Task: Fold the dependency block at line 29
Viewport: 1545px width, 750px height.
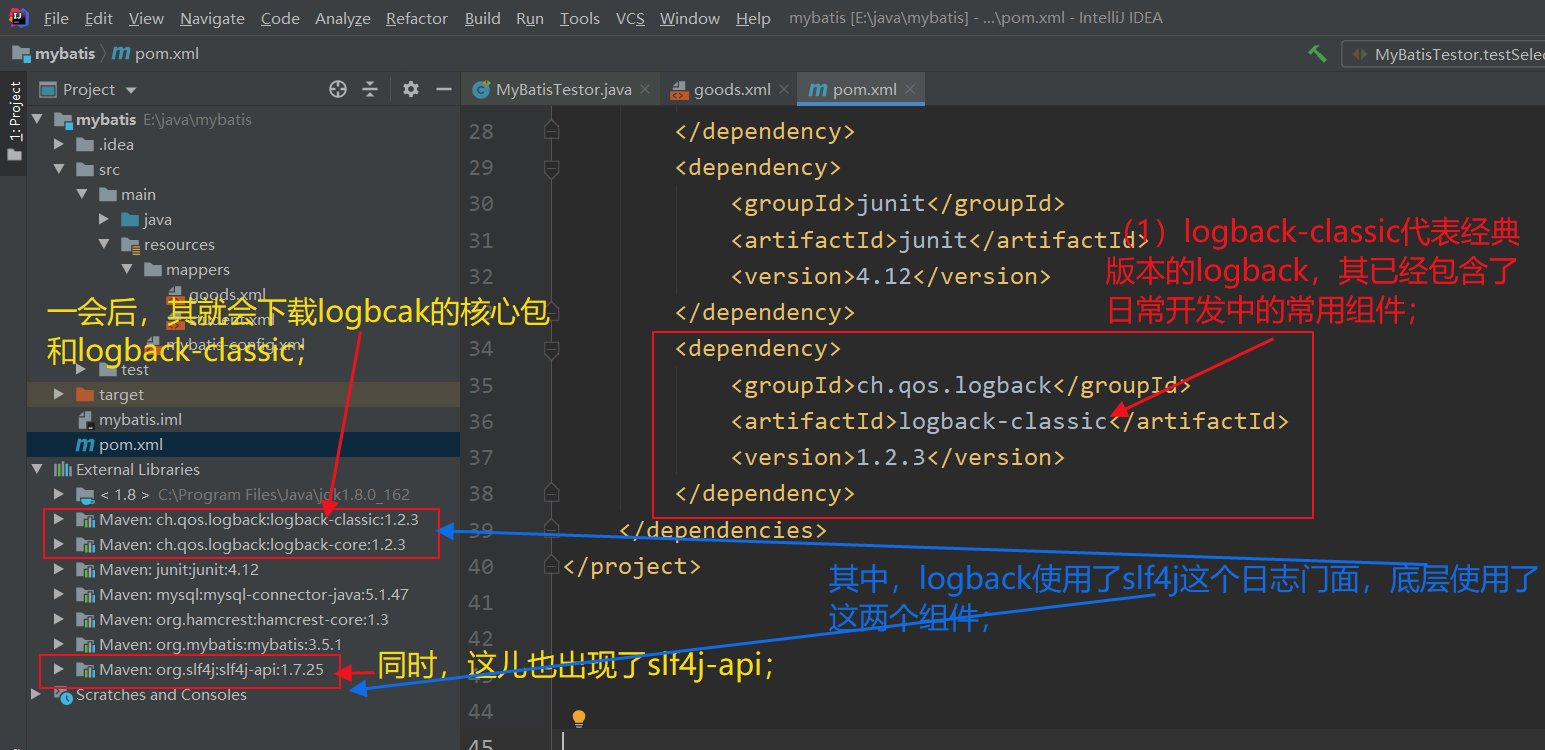Action: pyautogui.click(x=551, y=168)
